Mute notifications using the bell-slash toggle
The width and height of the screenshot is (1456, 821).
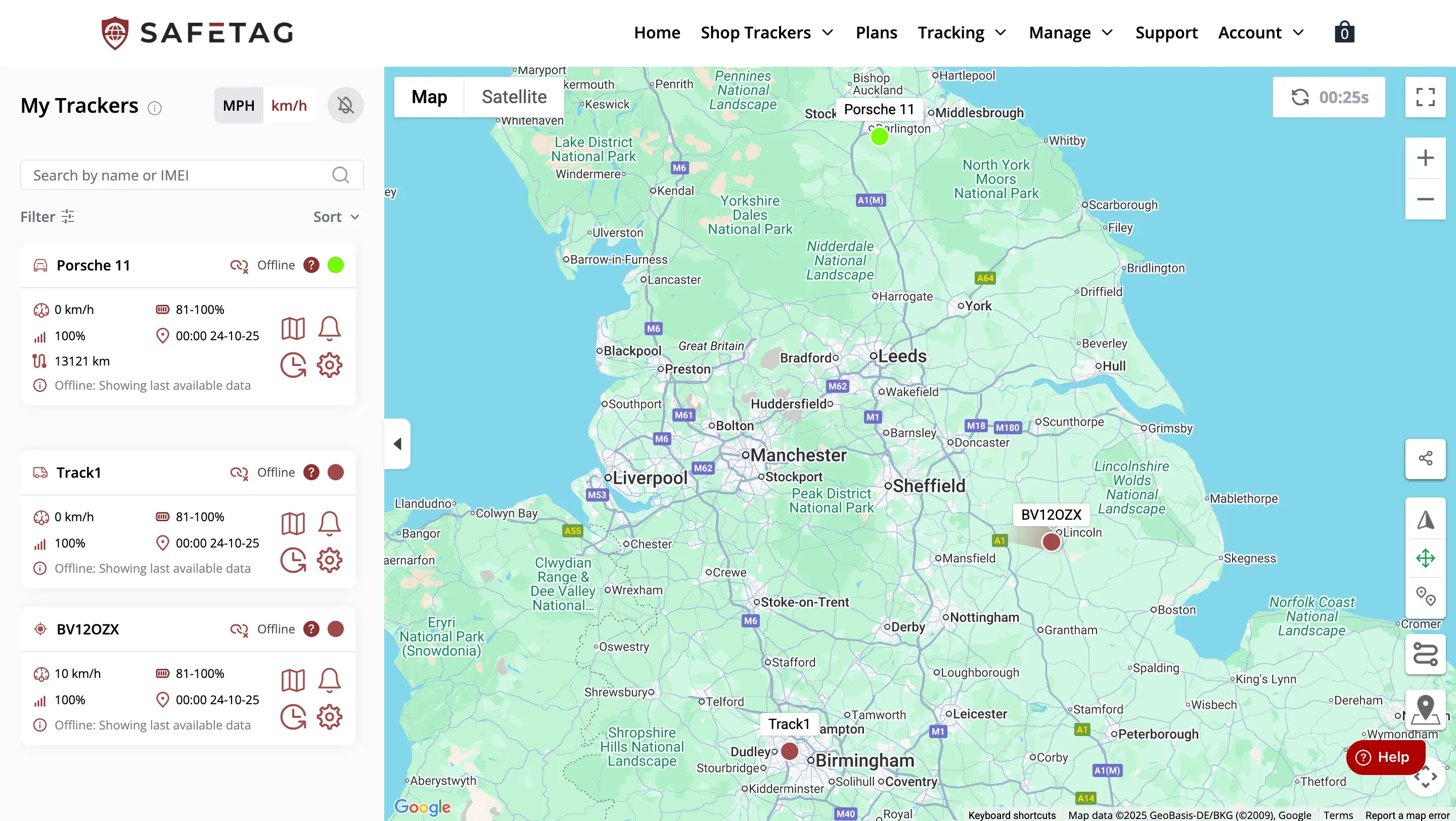(345, 105)
